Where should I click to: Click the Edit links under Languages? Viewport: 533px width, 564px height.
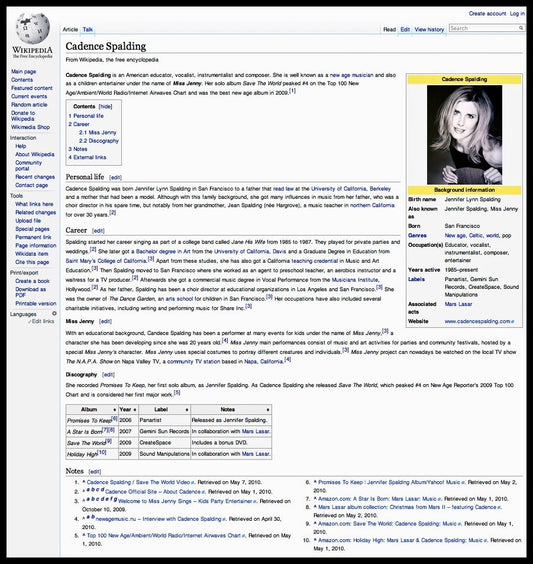[43, 321]
